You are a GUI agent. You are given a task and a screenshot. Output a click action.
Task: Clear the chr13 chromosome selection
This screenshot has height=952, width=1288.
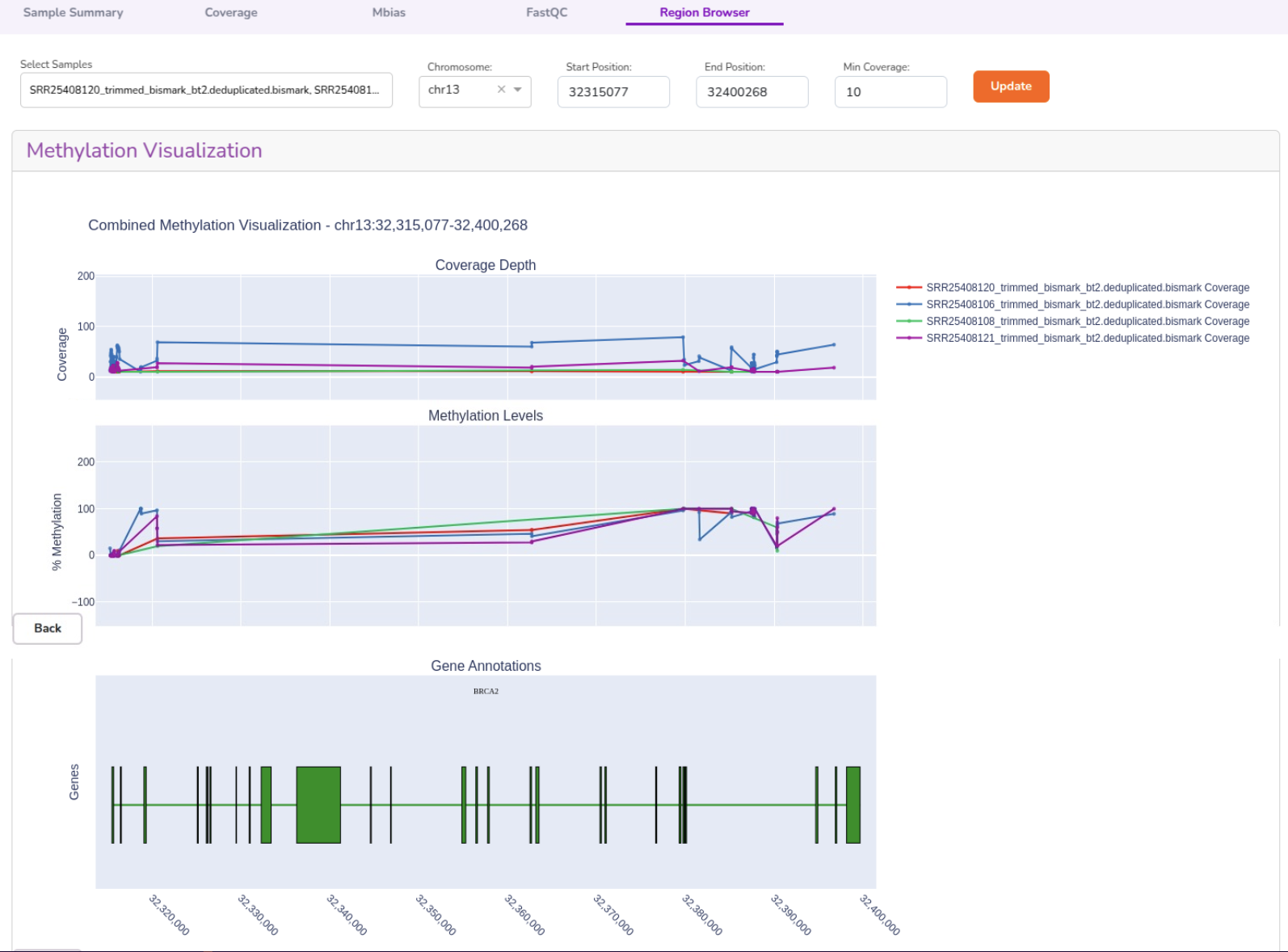[501, 90]
